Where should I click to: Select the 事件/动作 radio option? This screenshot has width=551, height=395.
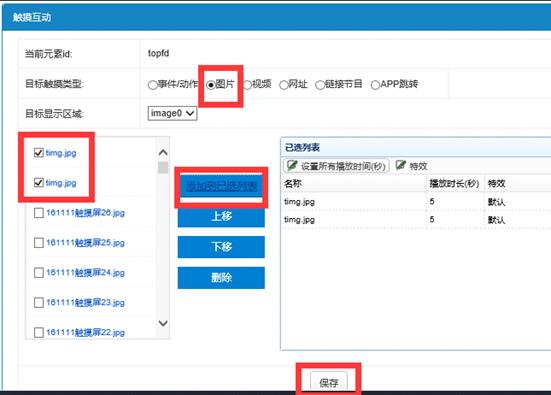point(153,85)
